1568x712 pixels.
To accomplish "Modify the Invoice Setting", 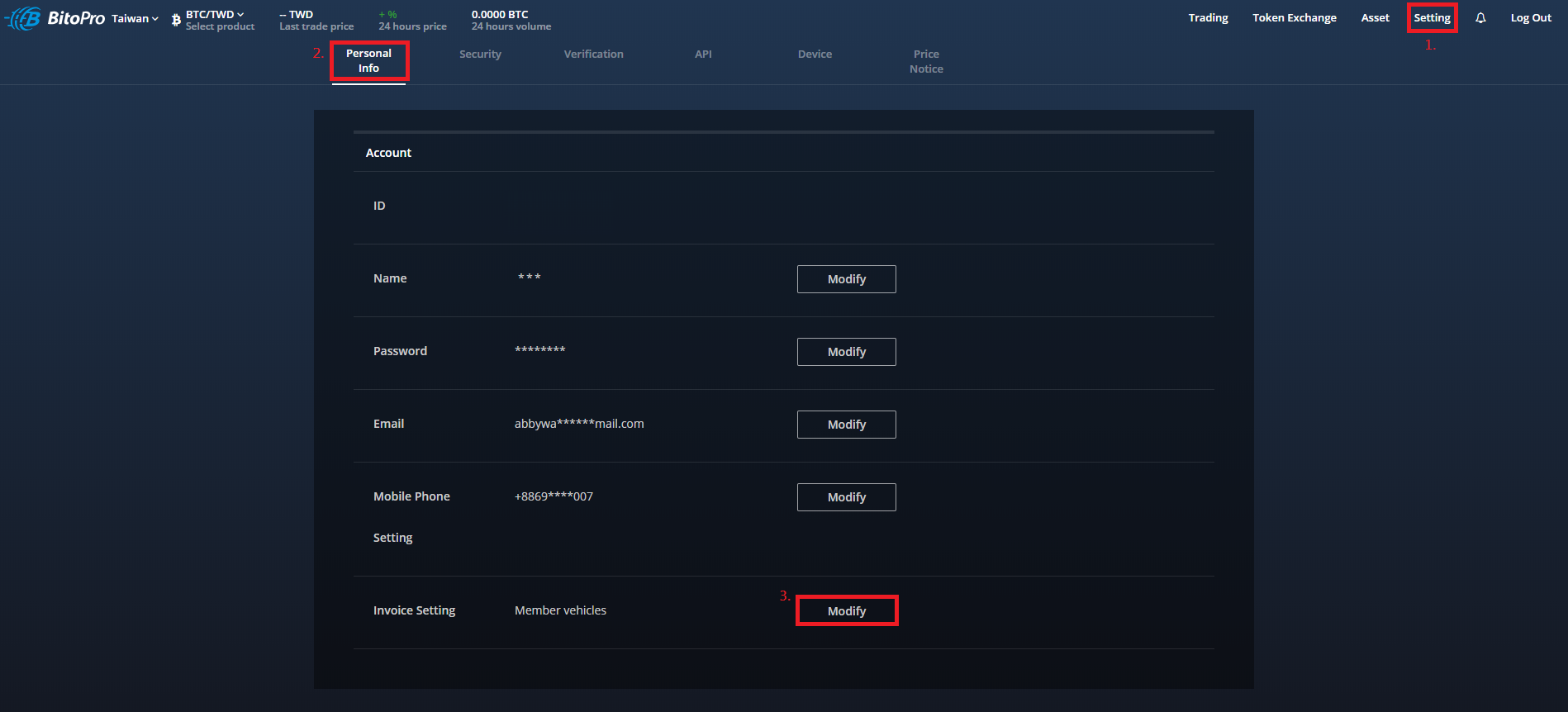I will click(846, 611).
